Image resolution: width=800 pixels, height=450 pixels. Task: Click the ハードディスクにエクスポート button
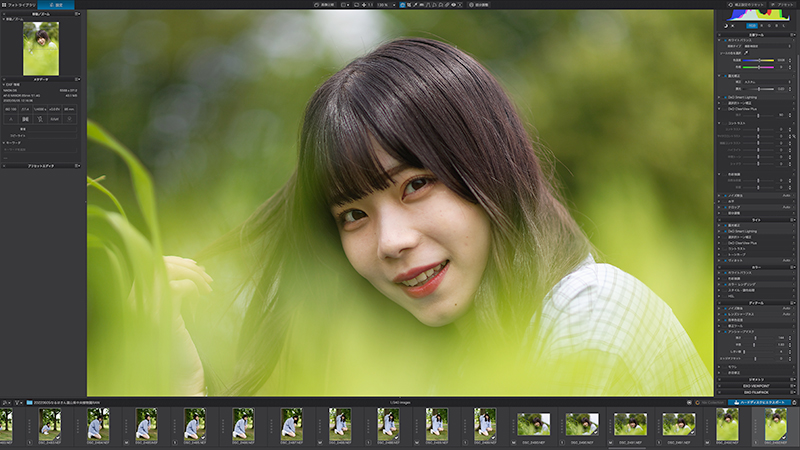tap(760, 403)
